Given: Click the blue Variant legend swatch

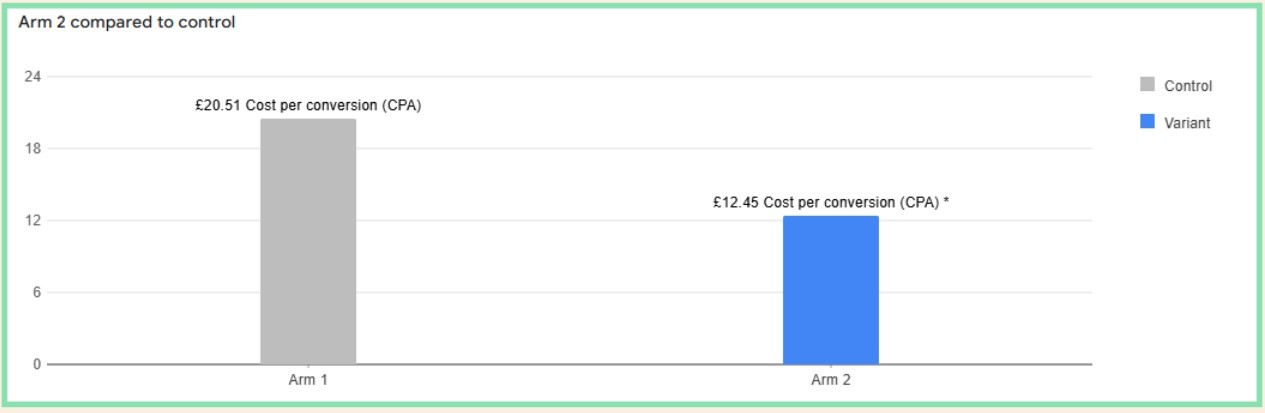Looking at the screenshot, I should click(1147, 122).
